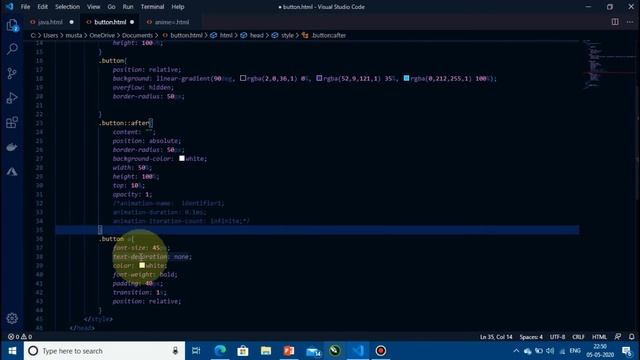Click the screen recorder icon on taskbar
The image size is (640, 360).
pos(380,351)
